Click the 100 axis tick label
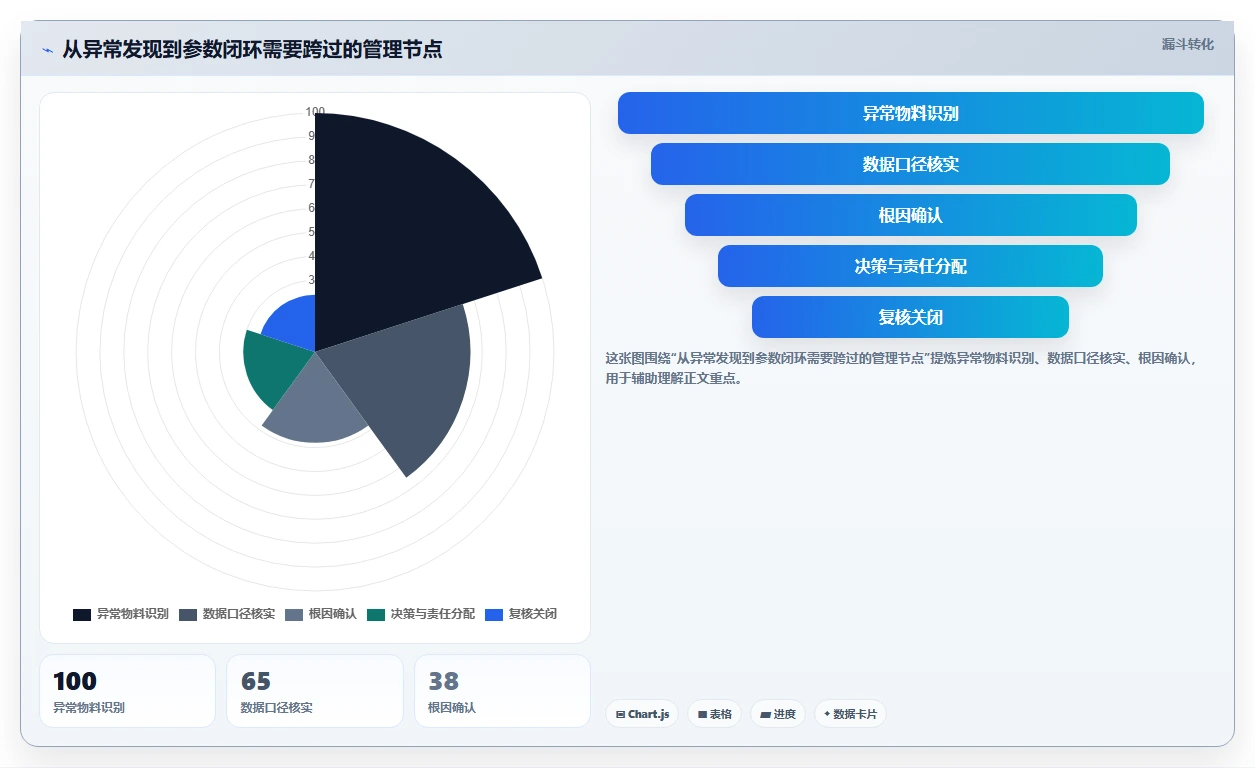The image size is (1255, 768). 315,112
